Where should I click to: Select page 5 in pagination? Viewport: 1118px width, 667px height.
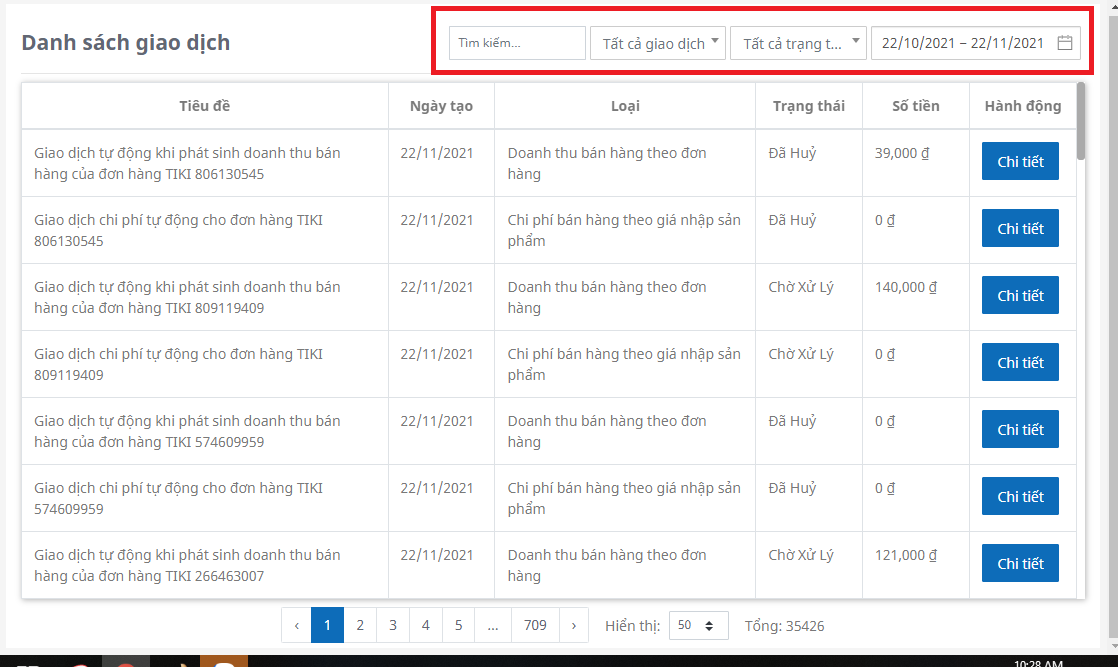point(458,625)
